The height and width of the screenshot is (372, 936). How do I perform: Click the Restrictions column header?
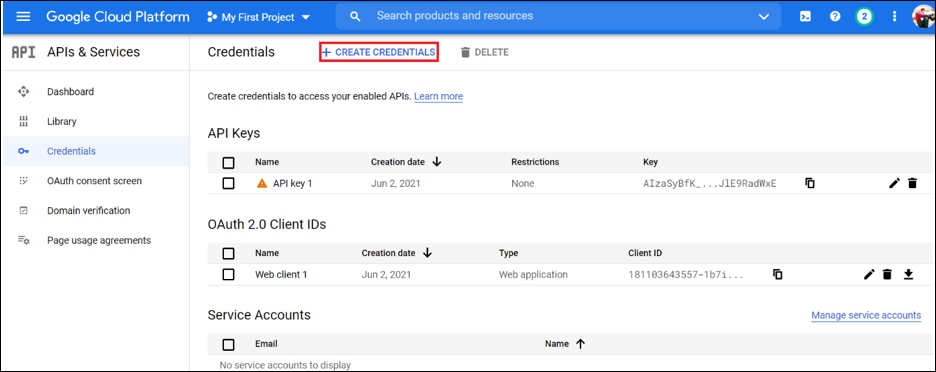point(535,162)
